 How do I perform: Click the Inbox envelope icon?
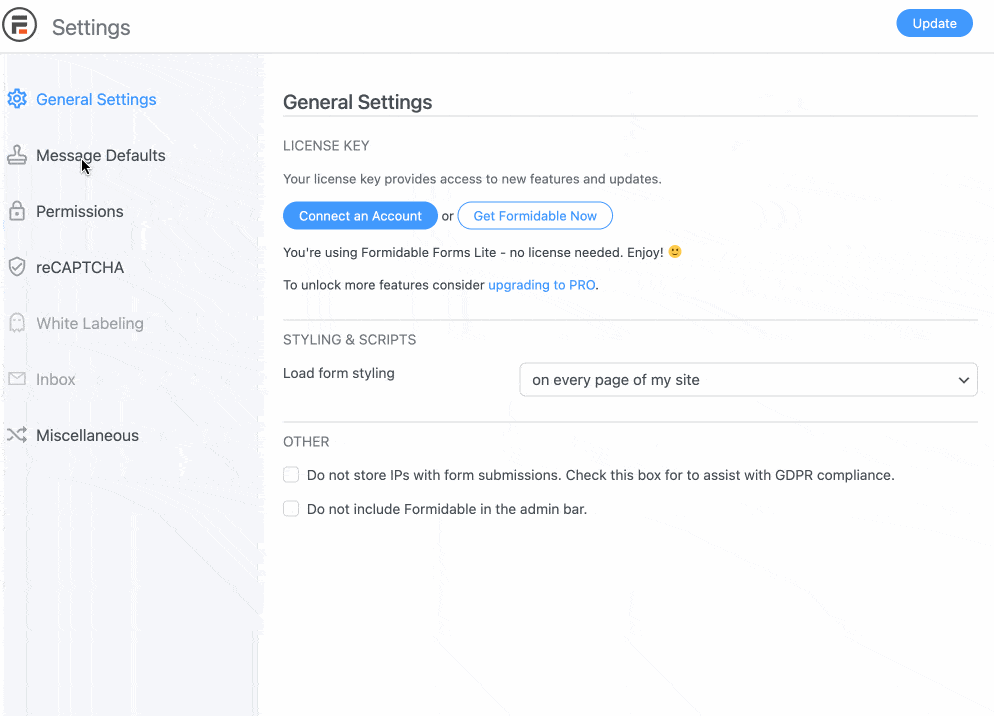click(17, 379)
